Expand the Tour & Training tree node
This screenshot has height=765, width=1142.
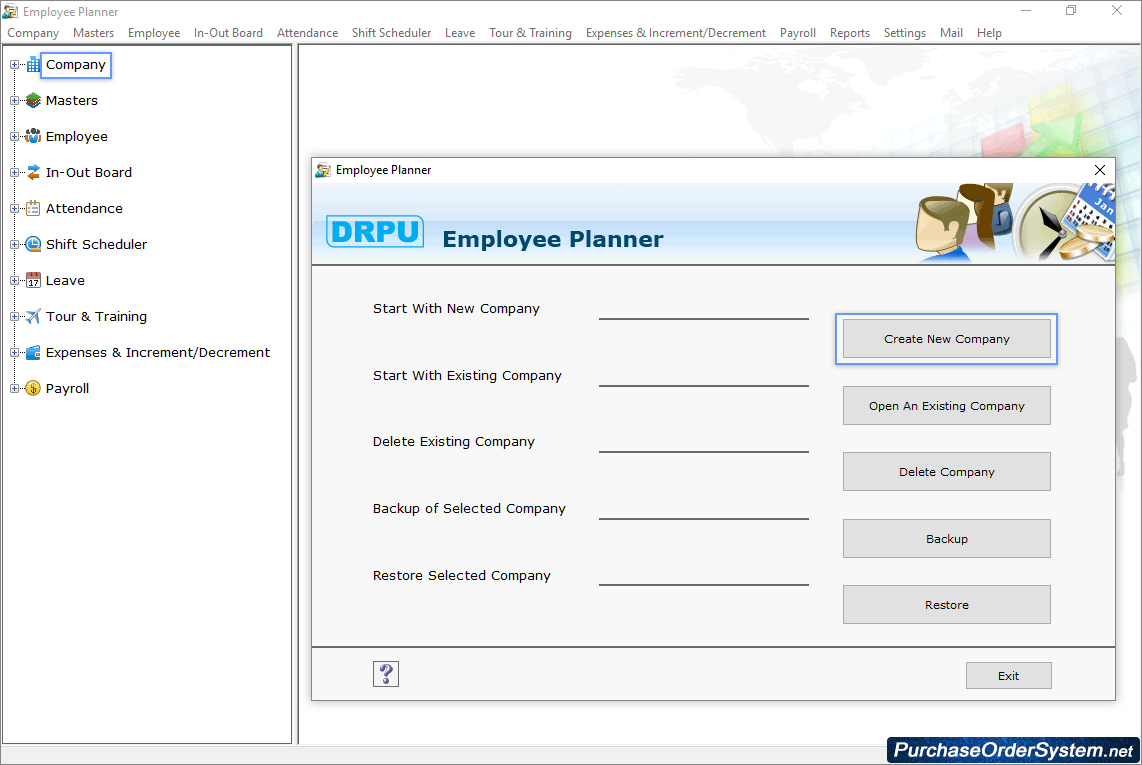click(x=15, y=316)
